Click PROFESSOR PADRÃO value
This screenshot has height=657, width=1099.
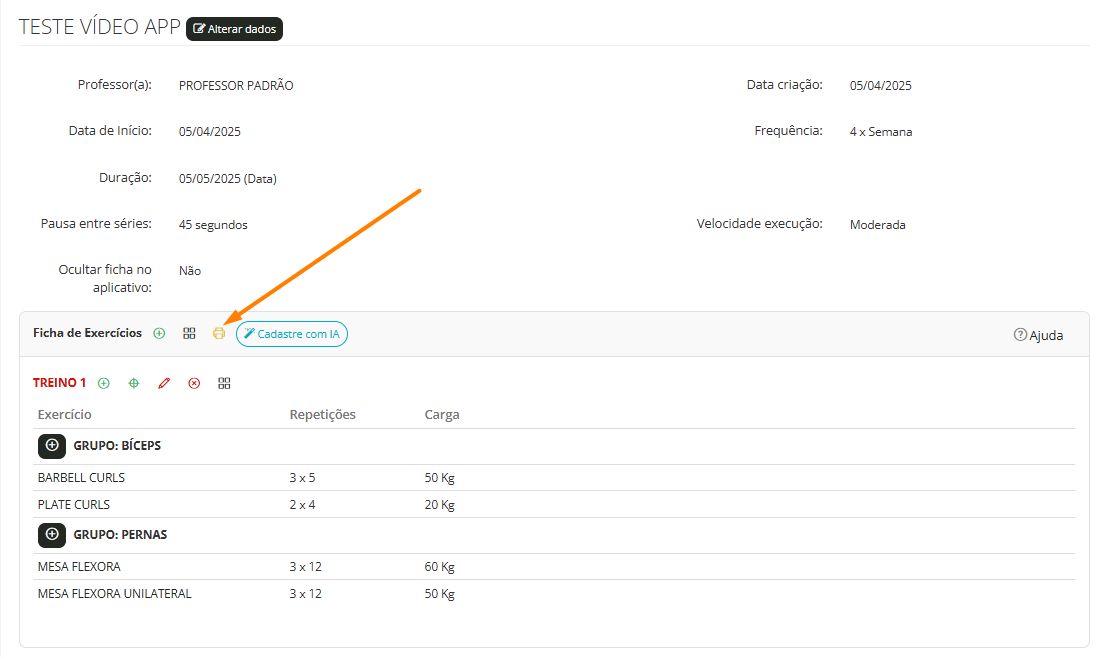click(236, 86)
